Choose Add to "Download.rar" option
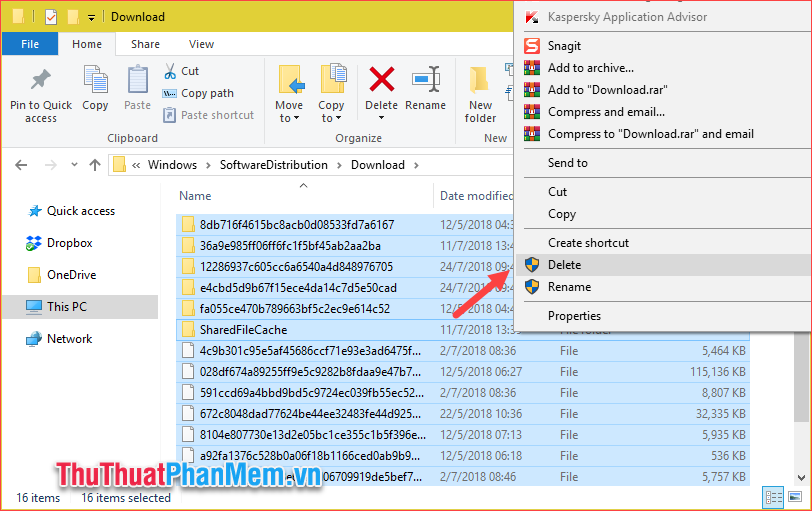The height and width of the screenshot is (511, 812). click(607, 90)
